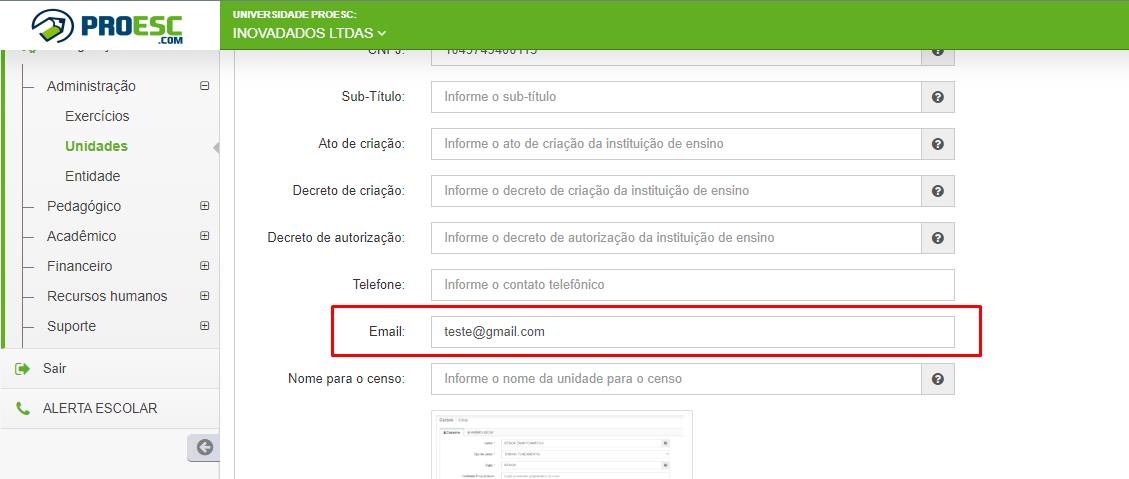
Task: Click the UNIVERSIDADE PROESC header text
Action: [x=294, y=14]
